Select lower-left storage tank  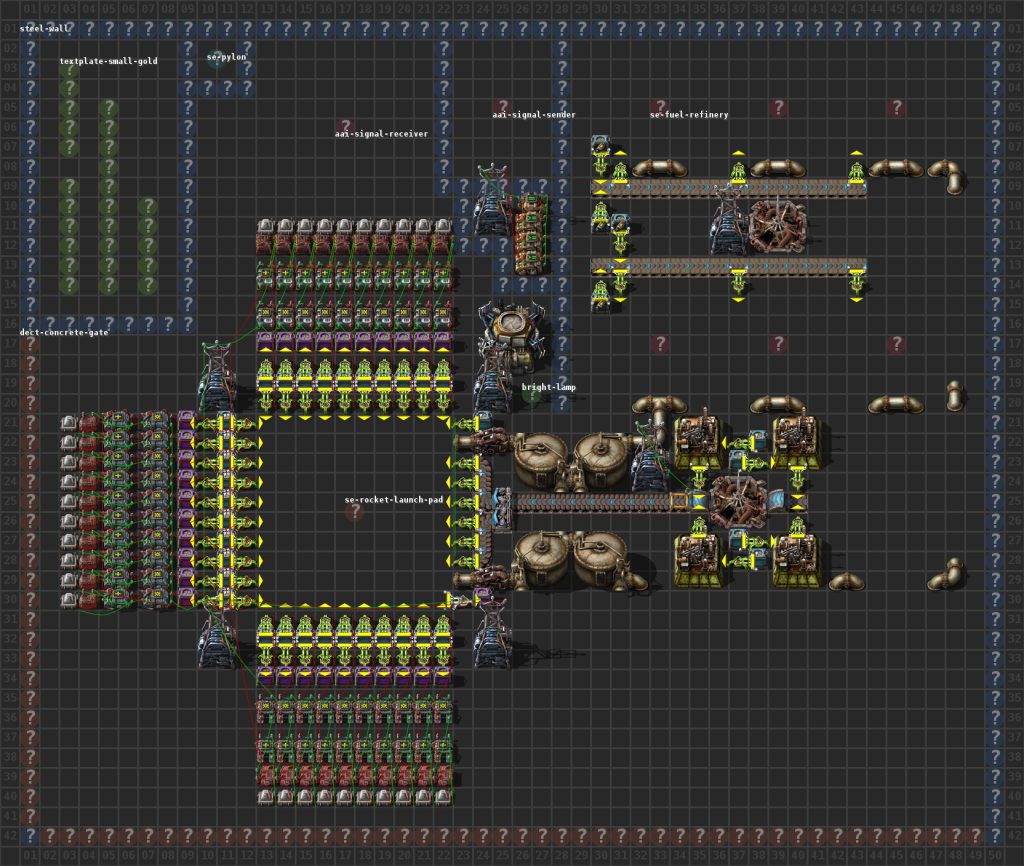539,559
